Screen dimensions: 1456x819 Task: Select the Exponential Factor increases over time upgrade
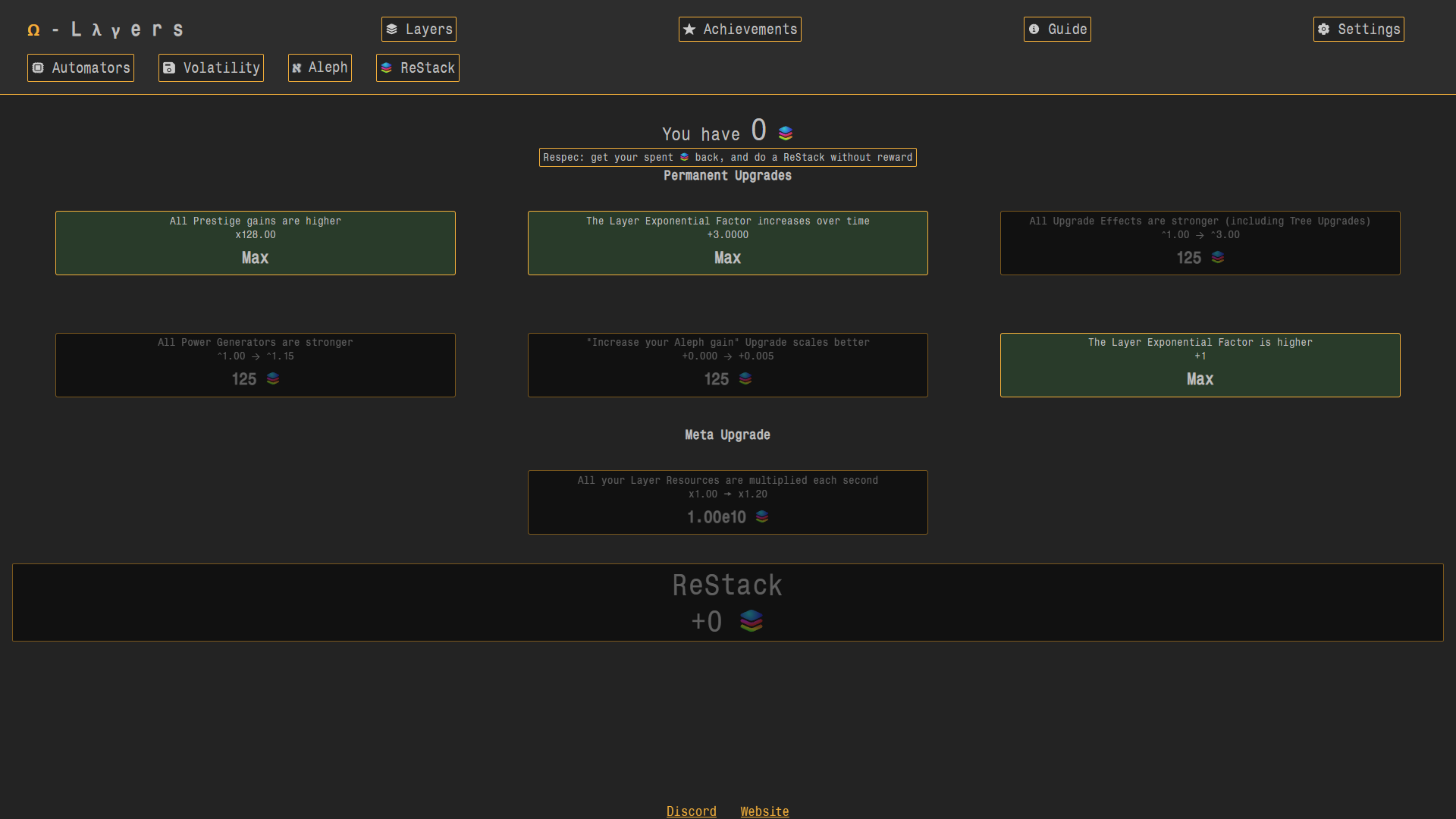pyautogui.click(x=727, y=243)
